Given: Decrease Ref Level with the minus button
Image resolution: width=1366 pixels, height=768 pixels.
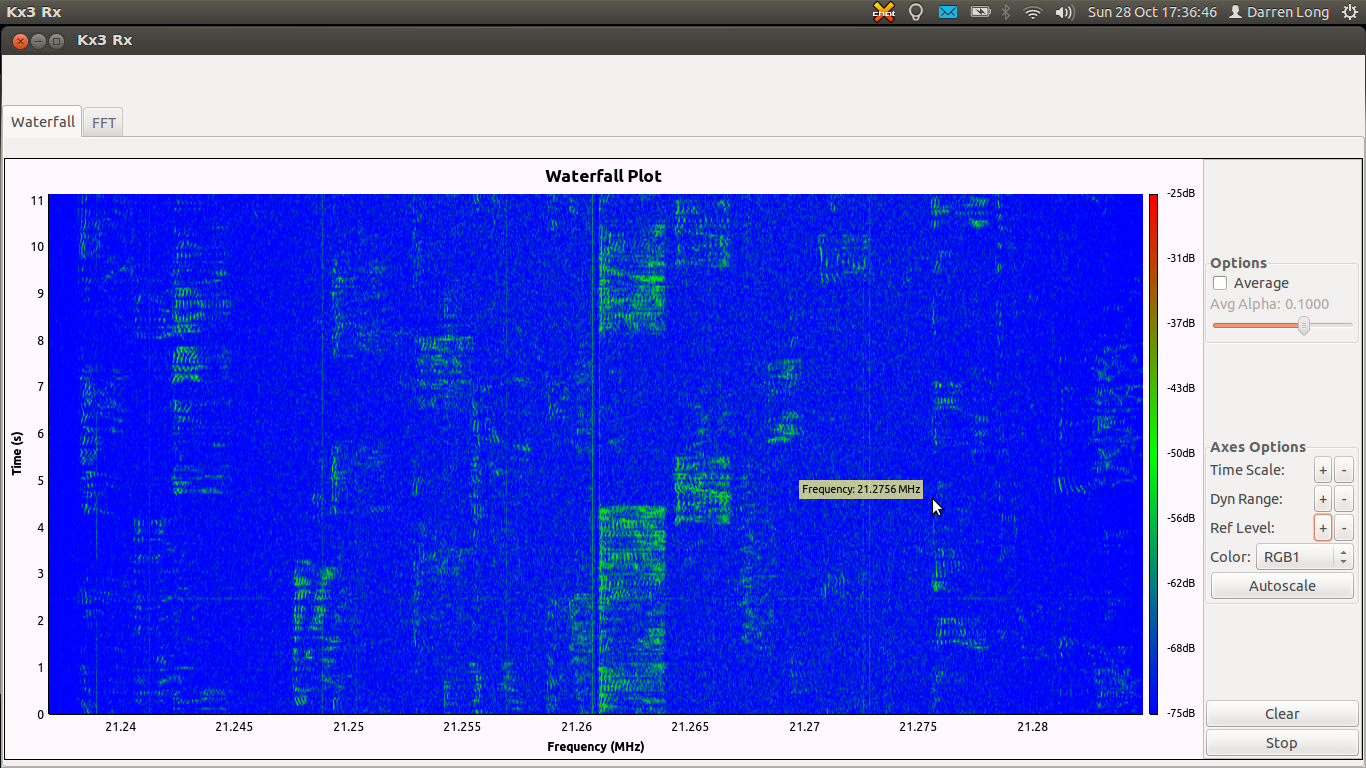Looking at the screenshot, I should (1344, 527).
